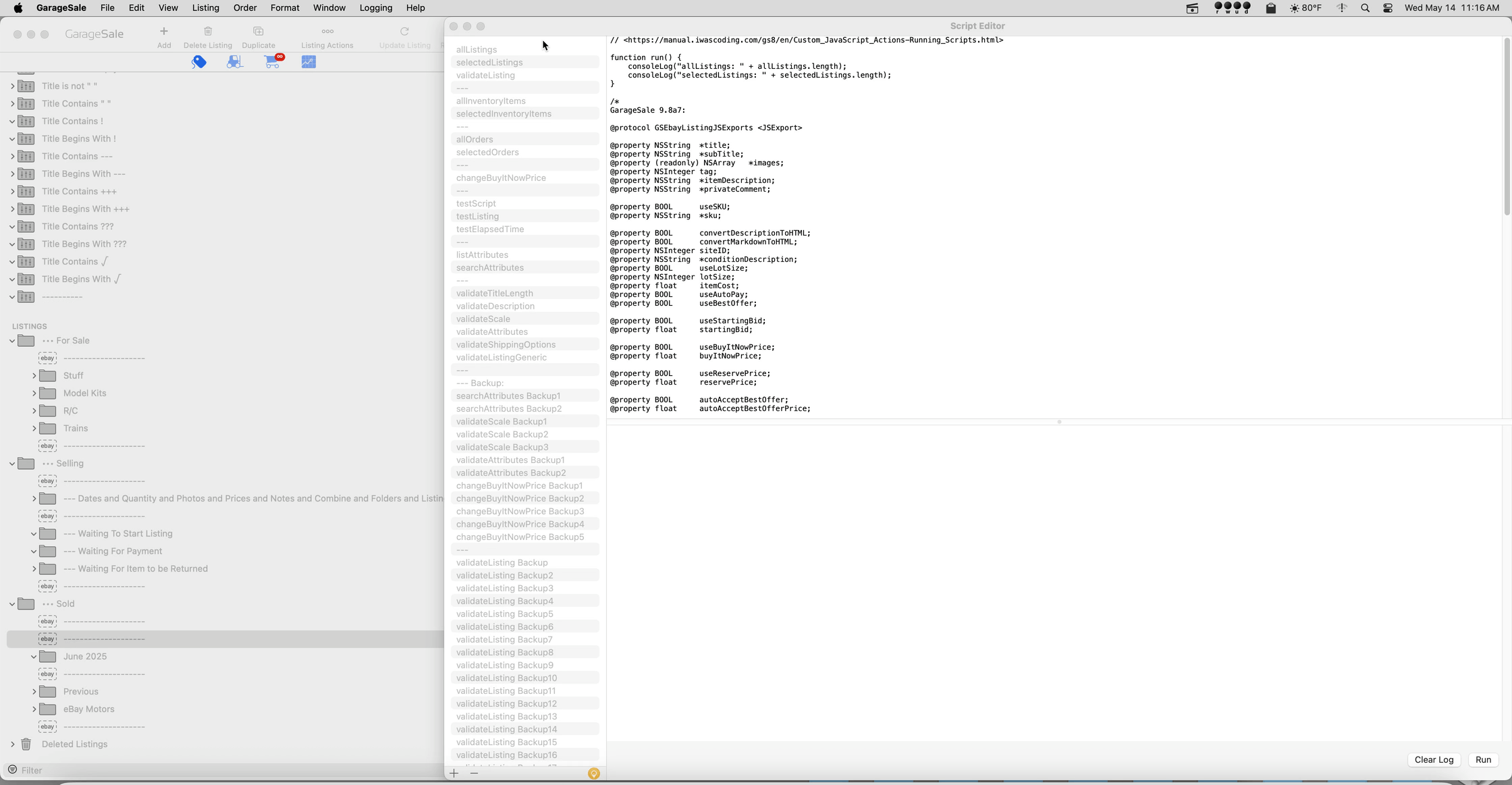Switch to Inventory mode via forklift icon
Viewport: 1512px width, 785px height.
[x=234, y=61]
